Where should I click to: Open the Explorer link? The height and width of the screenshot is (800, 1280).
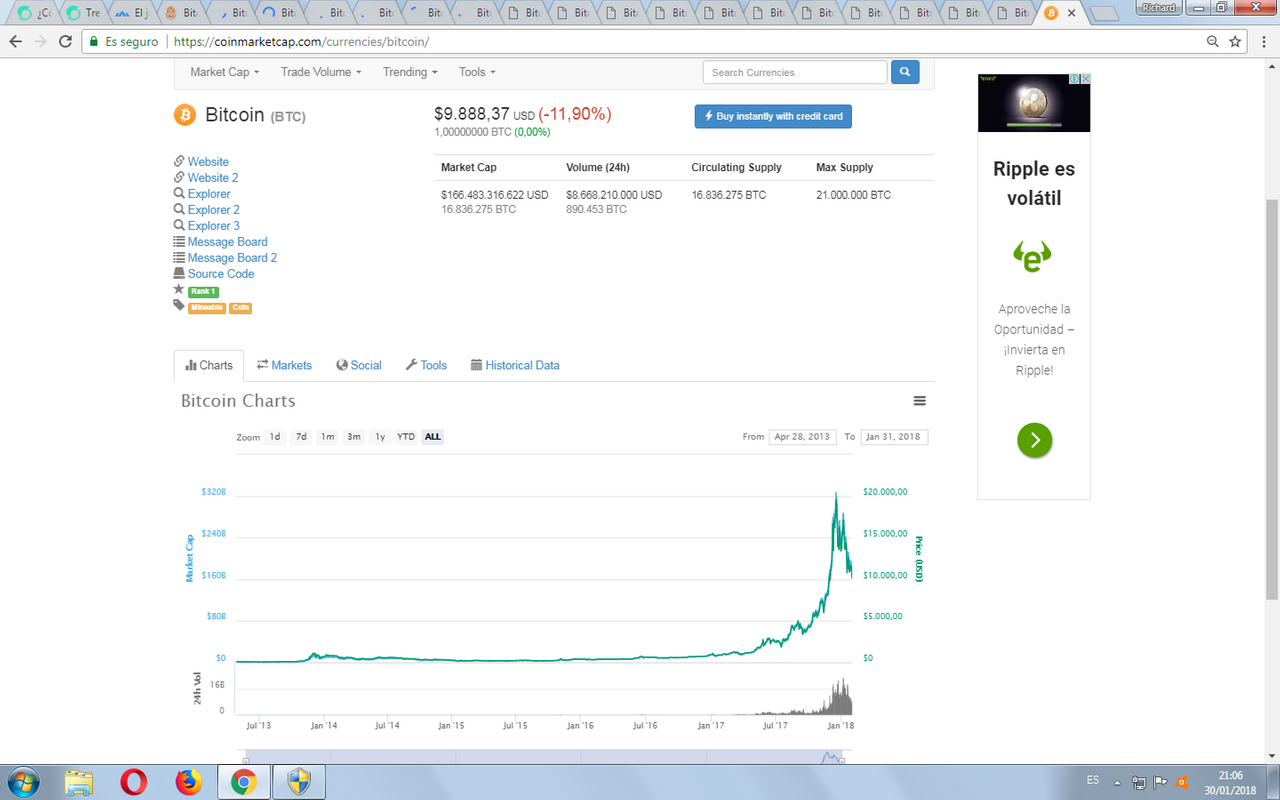(x=209, y=194)
